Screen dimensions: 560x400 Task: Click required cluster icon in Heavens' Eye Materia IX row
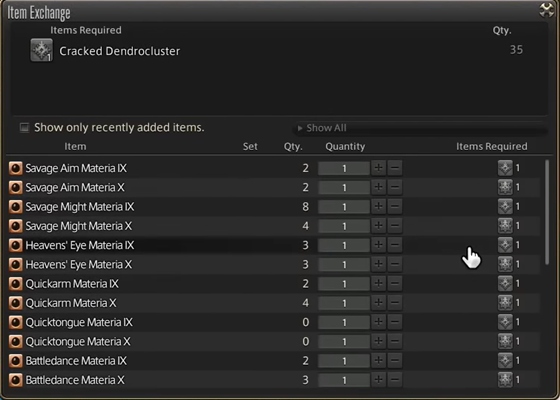point(505,245)
